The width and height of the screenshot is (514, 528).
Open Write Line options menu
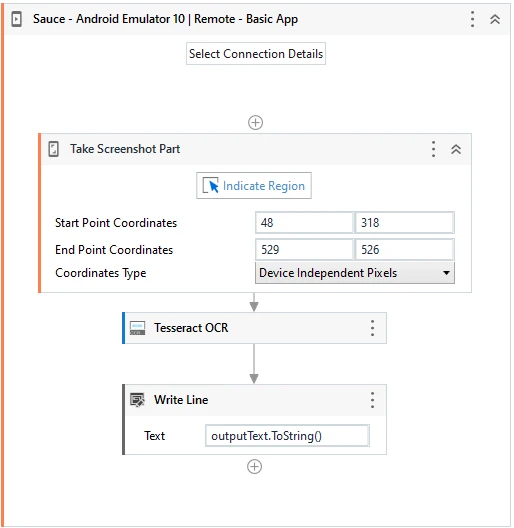[x=372, y=400]
